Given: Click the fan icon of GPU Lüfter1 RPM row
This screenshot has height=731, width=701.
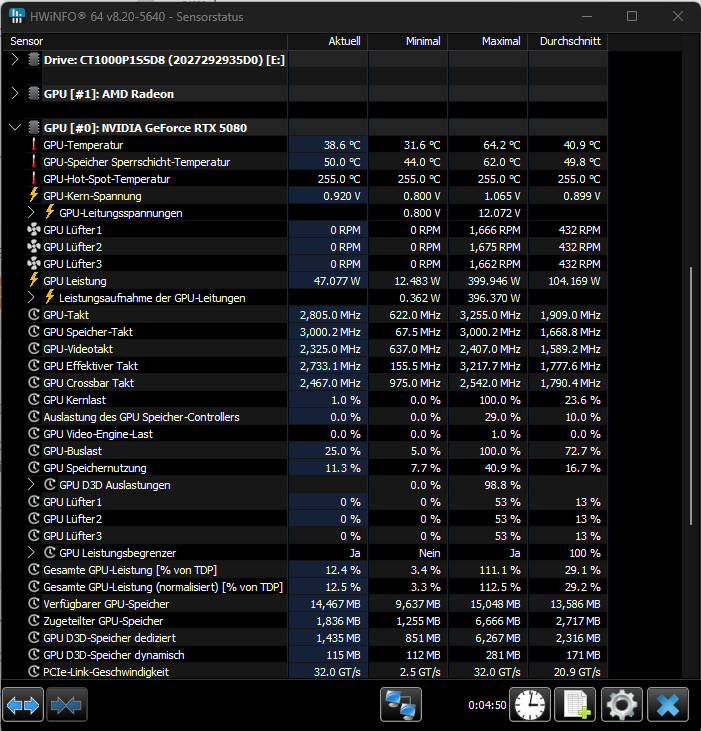Looking at the screenshot, I should point(34,229).
